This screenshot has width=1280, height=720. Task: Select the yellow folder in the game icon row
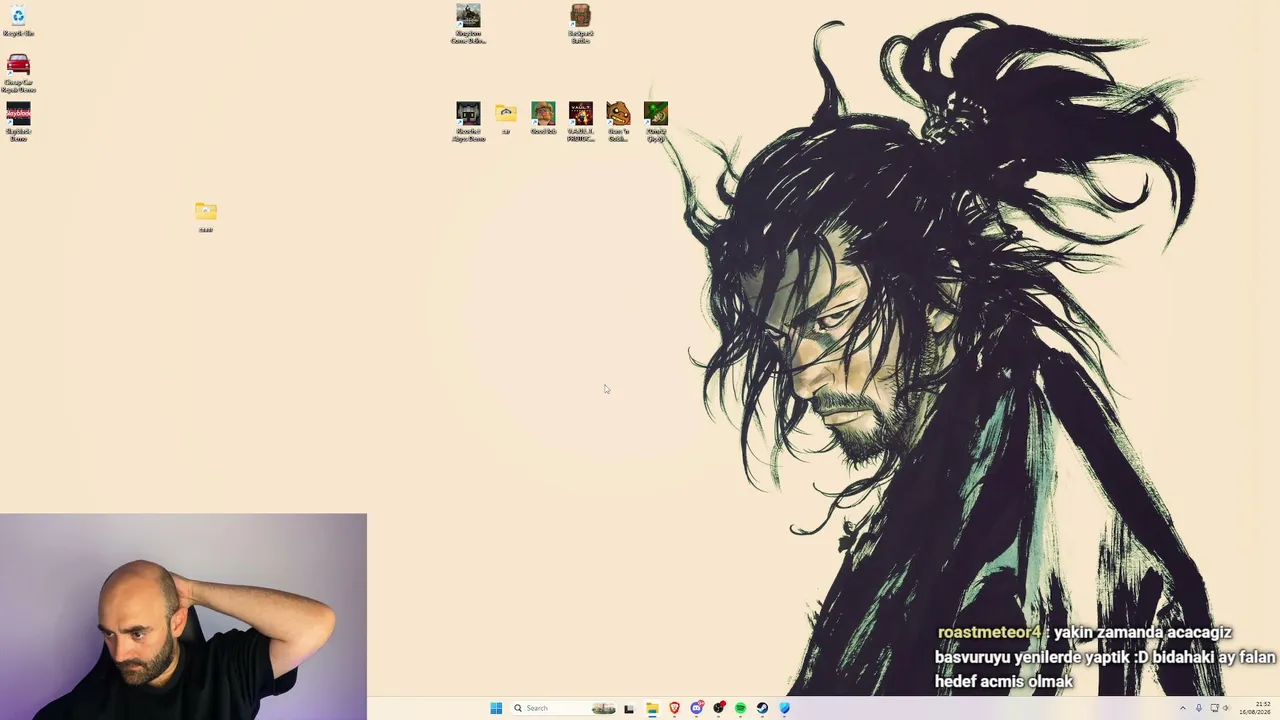(x=506, y=117)
